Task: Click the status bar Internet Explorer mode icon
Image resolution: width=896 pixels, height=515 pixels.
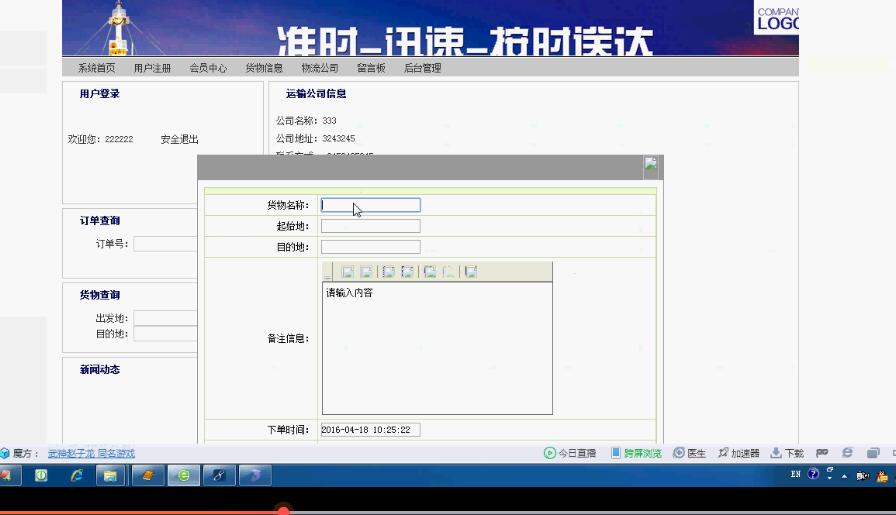Action: tap(847, 453)
